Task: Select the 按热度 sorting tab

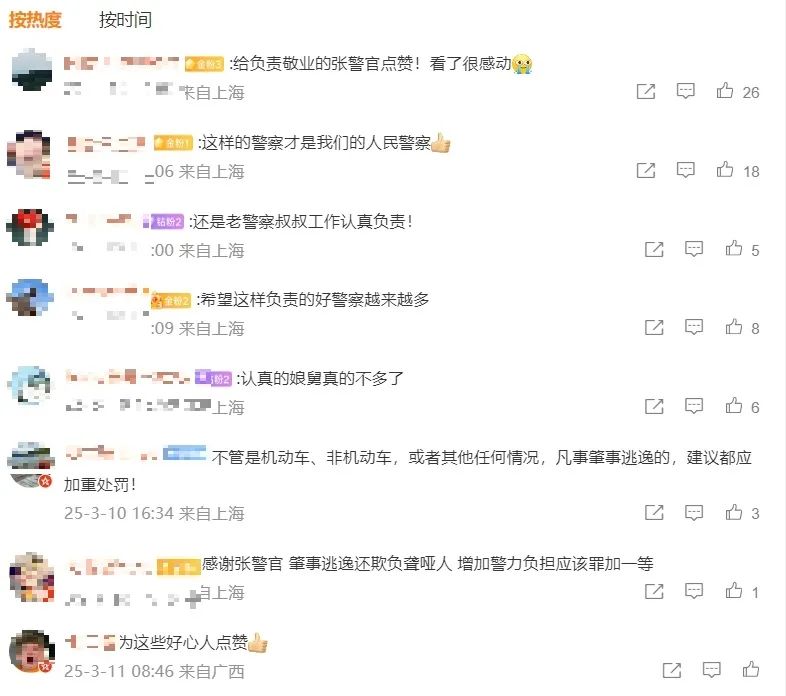Action: pyautogui.click(x=35, y=20)
